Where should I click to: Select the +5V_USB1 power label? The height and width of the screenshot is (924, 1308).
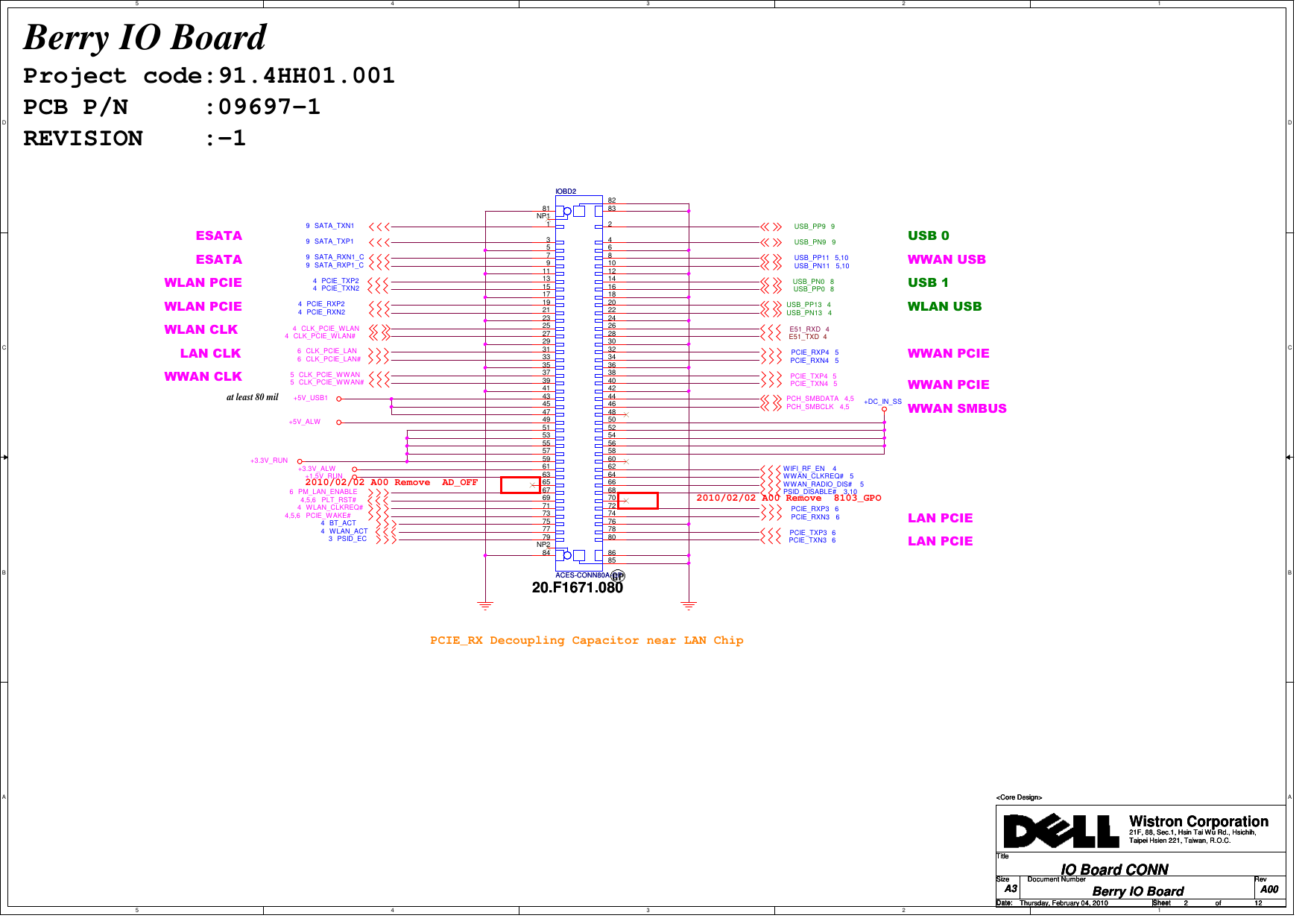click(x=310, y=398)
